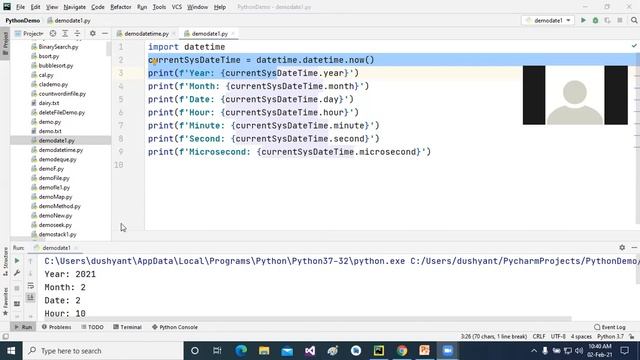Open the Python Console tab
The height and width of the screenshot is (360, 640).
(x=175, y=327)
